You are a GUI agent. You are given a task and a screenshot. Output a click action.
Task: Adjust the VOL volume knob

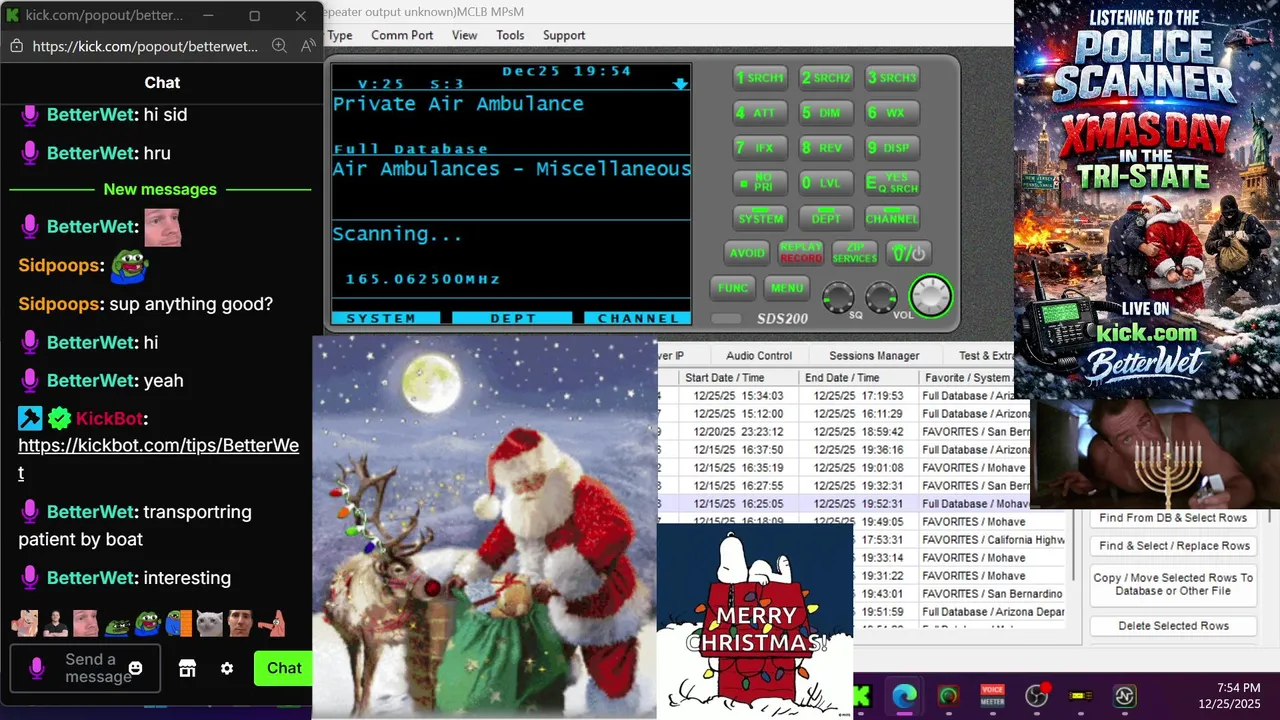click(880, 297)
